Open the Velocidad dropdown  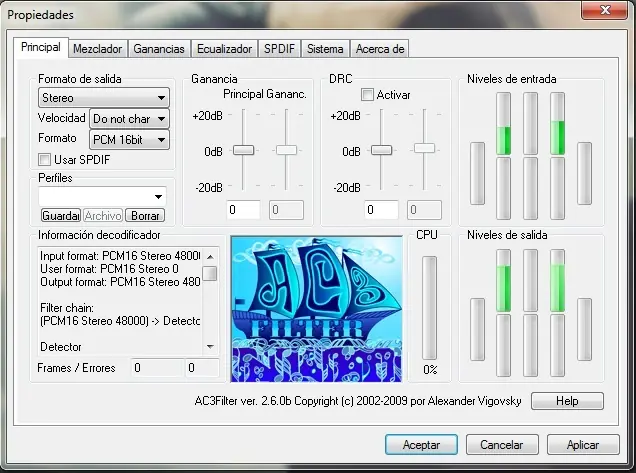coord(129,119)
